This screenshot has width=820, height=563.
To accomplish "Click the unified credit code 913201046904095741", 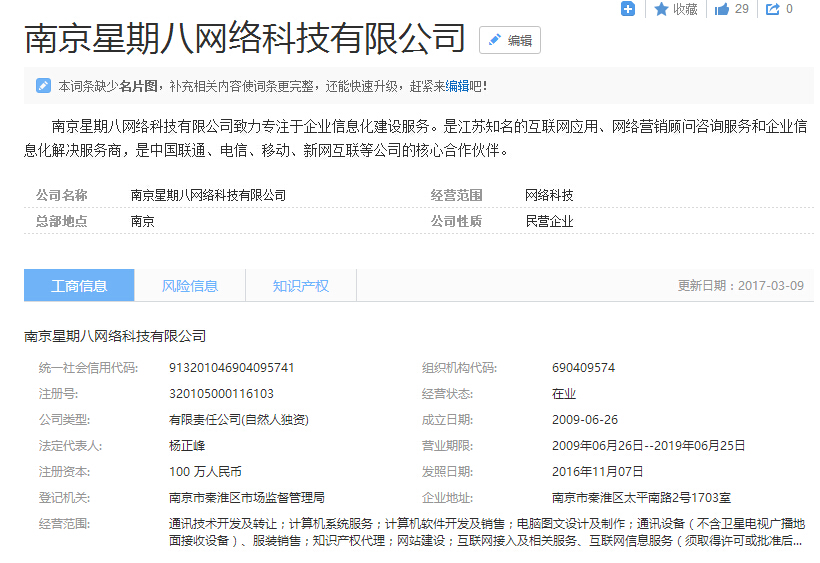I will pos(232,368).
